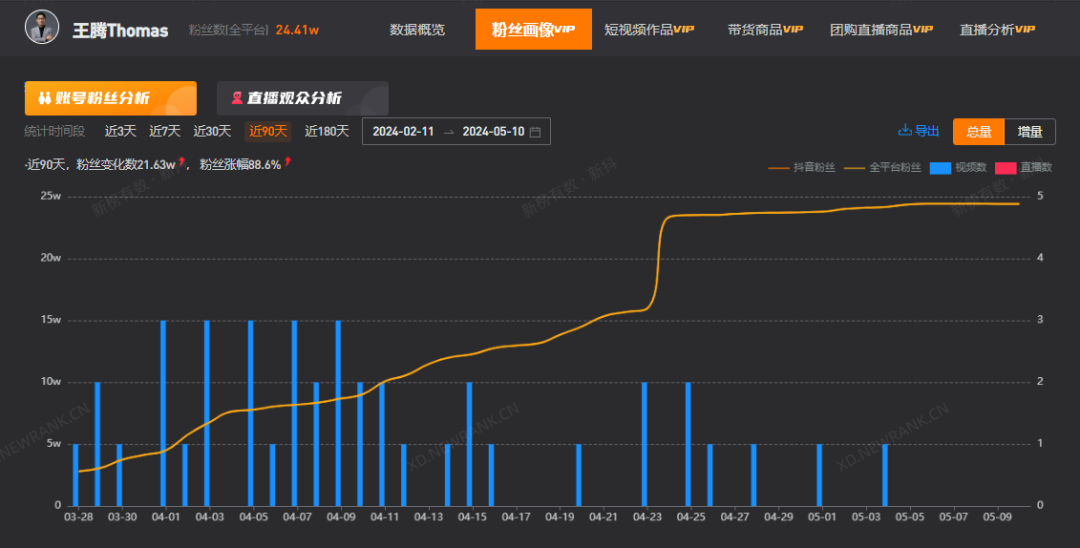This screenshot has width=1080, height=548.
Task: Click the 导出 export download icon
Action: click(905, 131)
